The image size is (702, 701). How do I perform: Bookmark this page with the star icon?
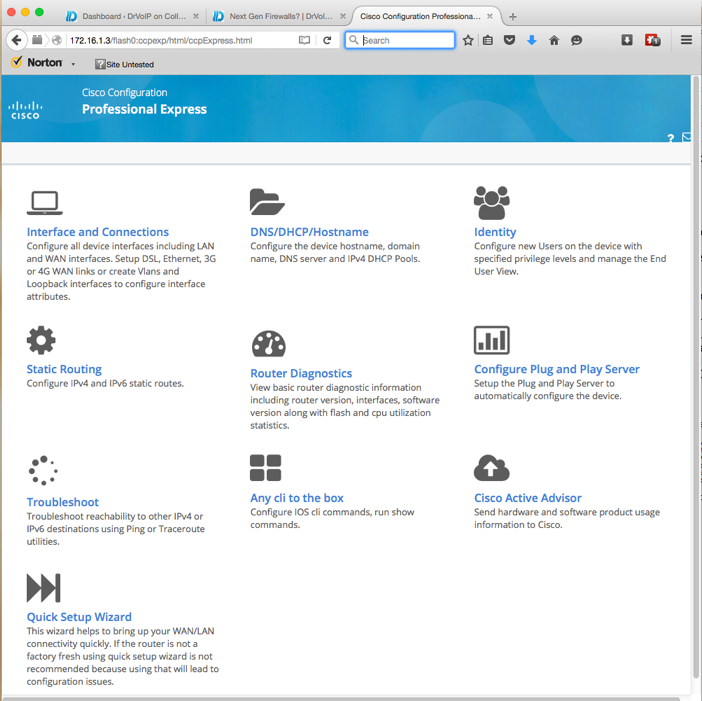point(468,40)
